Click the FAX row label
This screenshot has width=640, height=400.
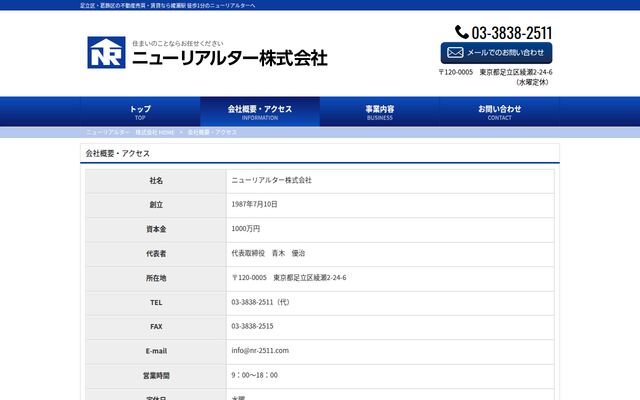pos(156,327)
